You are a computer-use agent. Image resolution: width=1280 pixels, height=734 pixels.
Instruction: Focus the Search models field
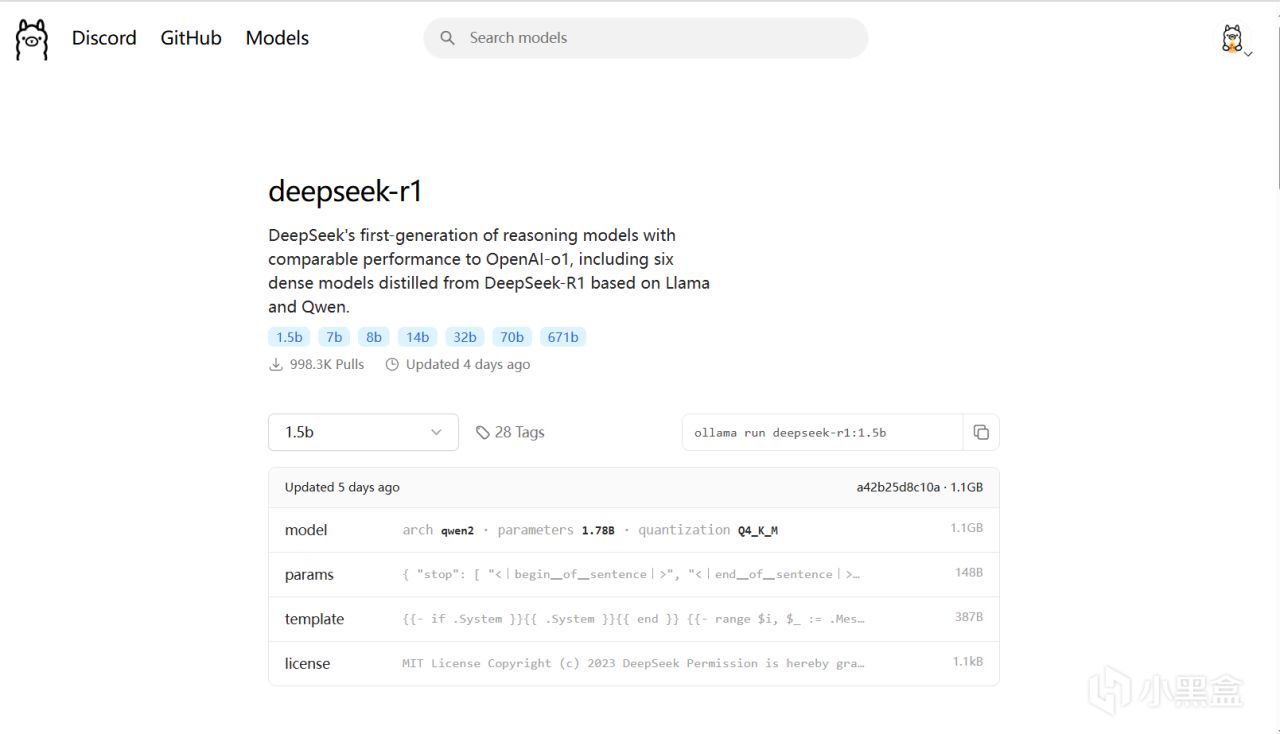[x=646, y=38]
